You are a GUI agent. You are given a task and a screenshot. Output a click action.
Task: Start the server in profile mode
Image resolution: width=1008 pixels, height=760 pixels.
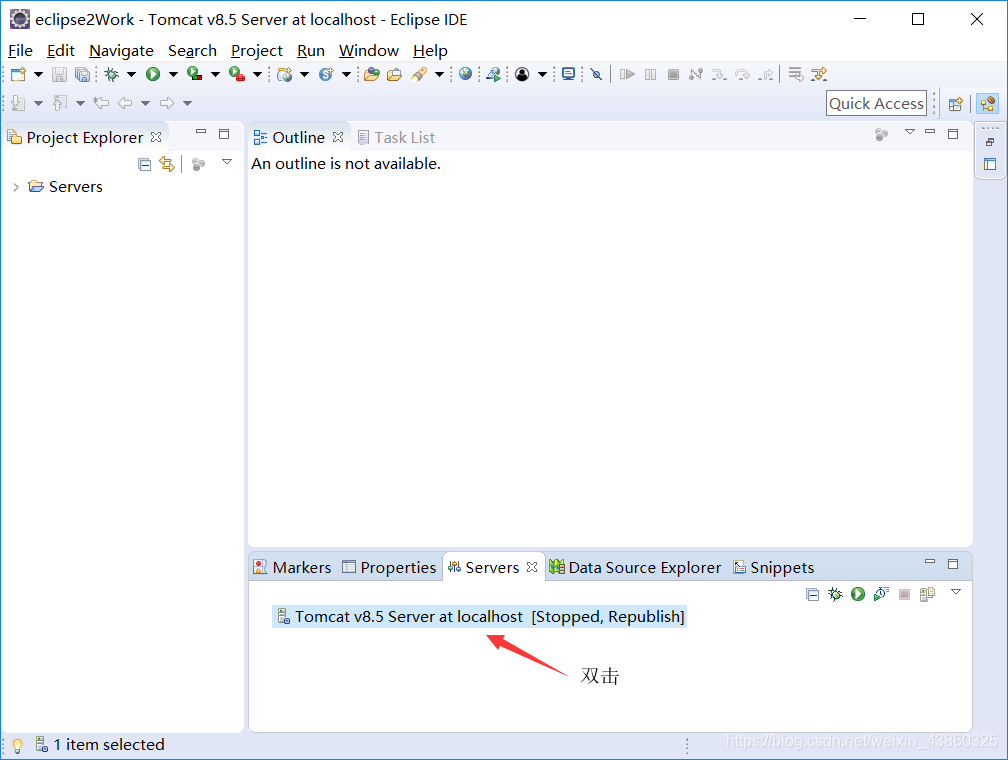click(881, 594)
